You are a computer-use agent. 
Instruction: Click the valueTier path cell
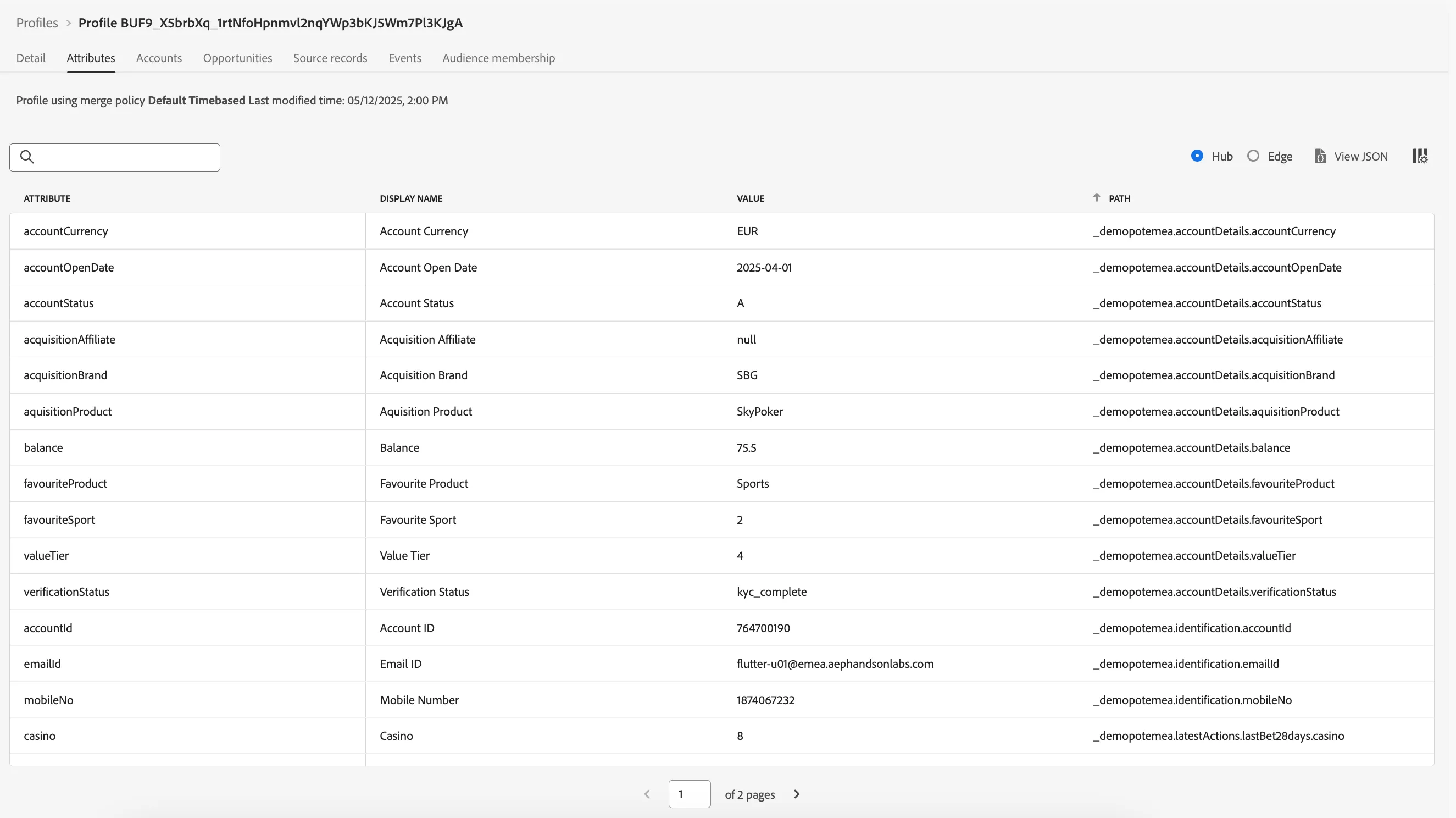[1194, 556]
